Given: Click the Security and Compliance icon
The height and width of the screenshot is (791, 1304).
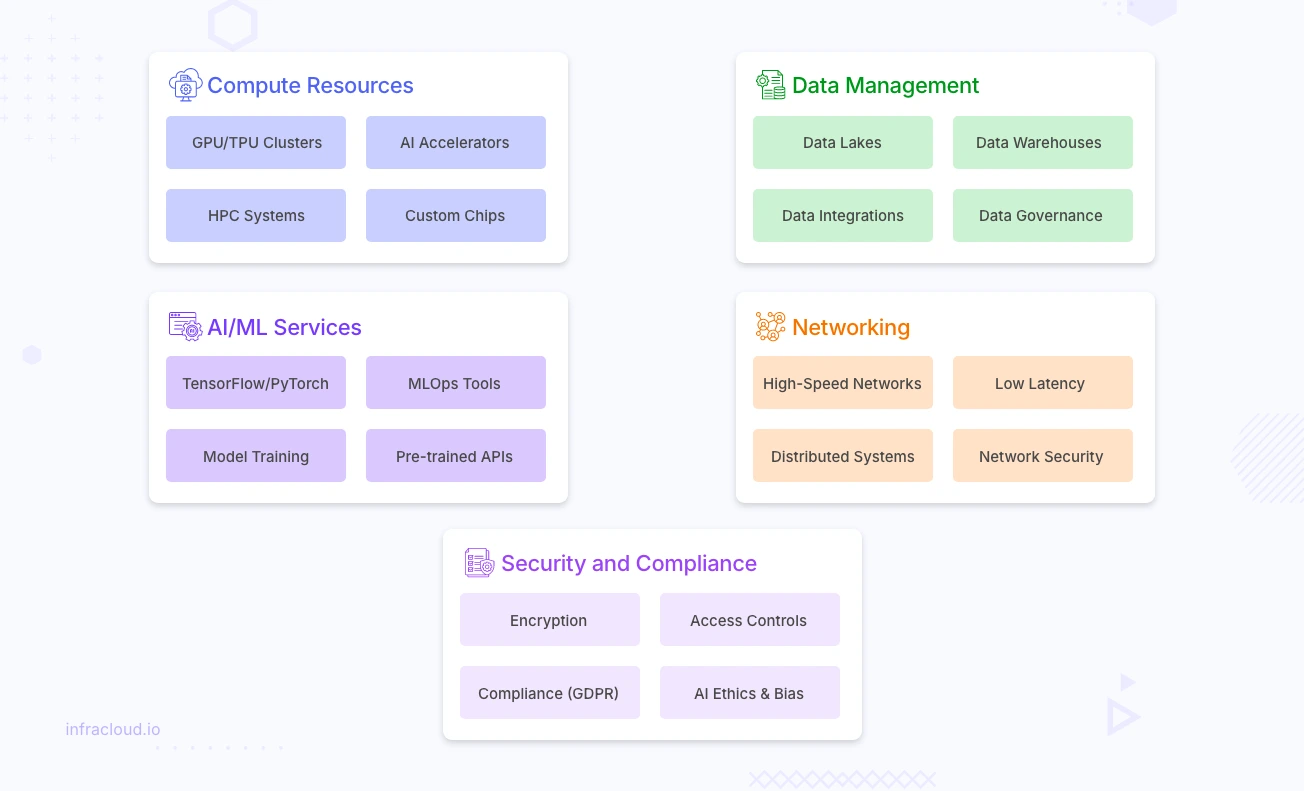Looking at the screenshot, I should coord(479,563).
